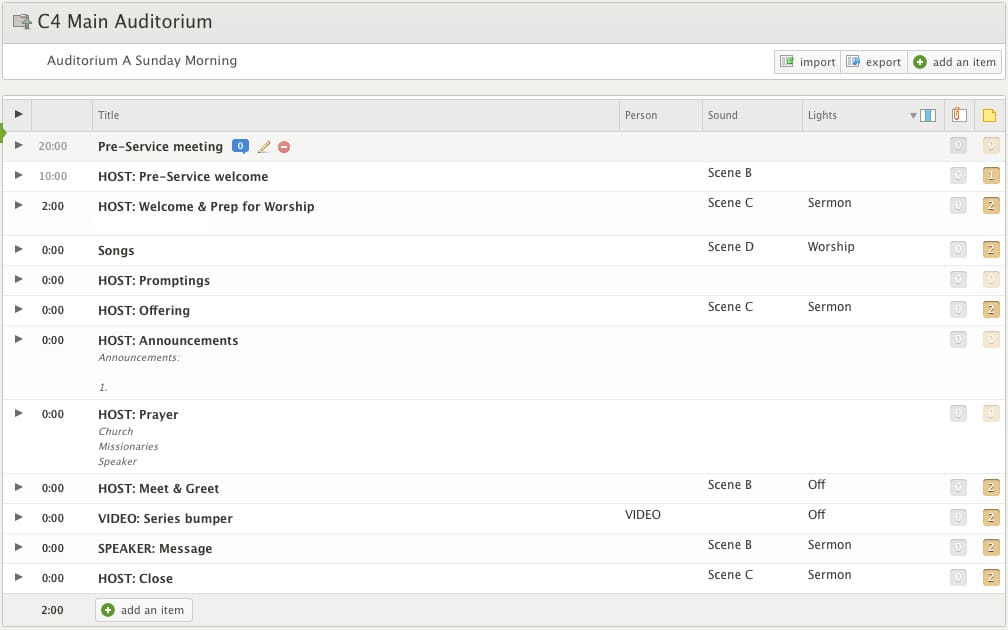Expand Pre-Service meeting row
Screen dimensions: 1008x630
(19, 145)
